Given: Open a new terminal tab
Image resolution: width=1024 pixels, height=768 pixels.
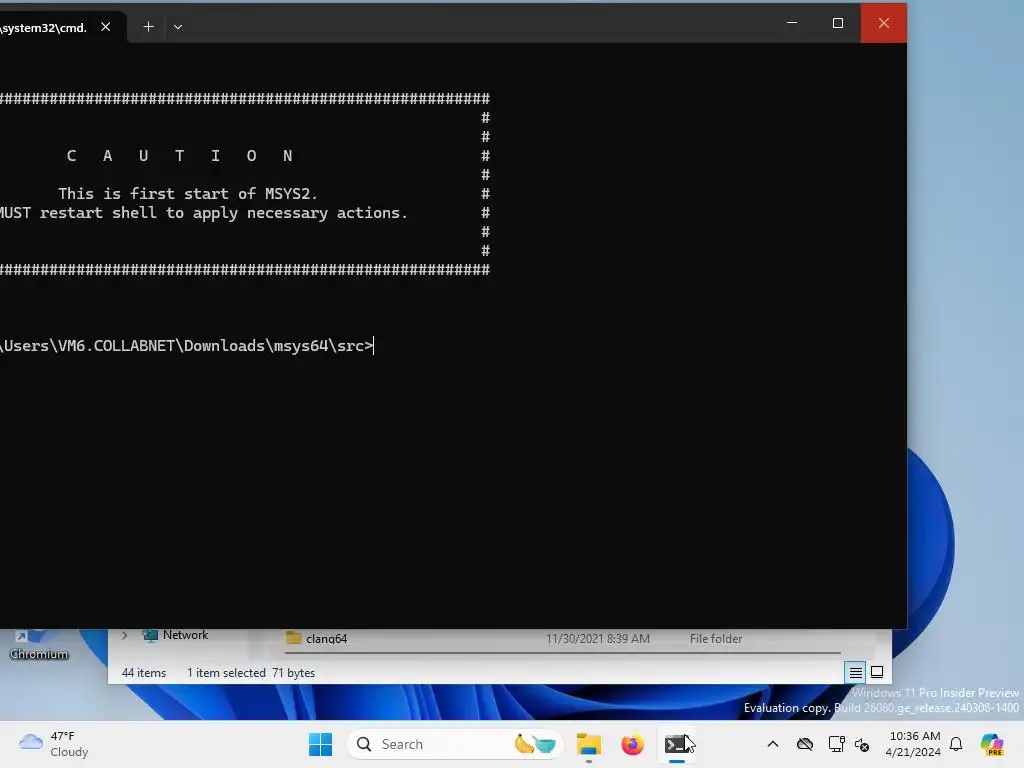Looking at the screenshot, I should click(x=148, y=27).
